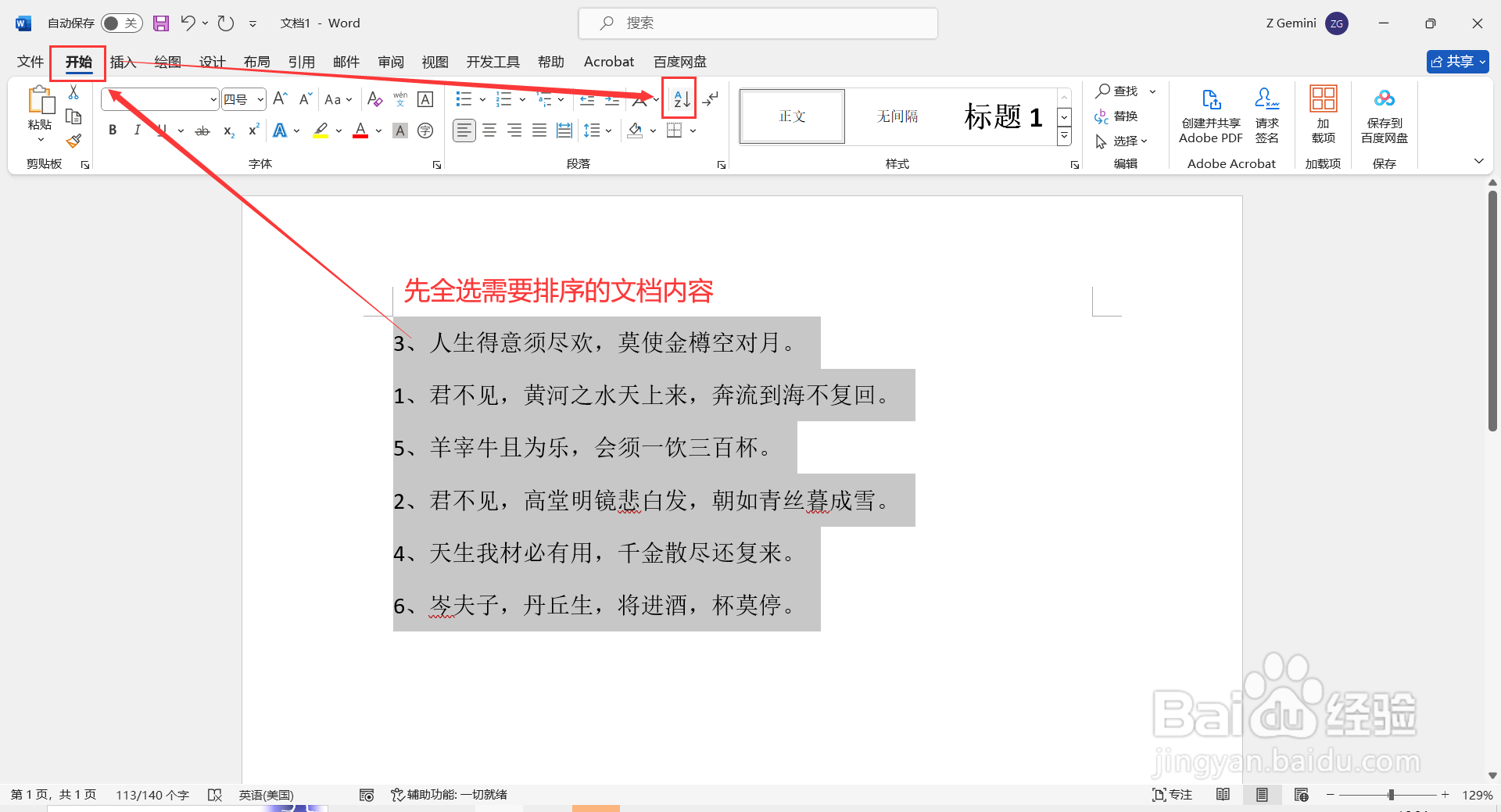Click the Save (保存) icon
Viewport: 1501px width, 812px height.
pos(161,23)
